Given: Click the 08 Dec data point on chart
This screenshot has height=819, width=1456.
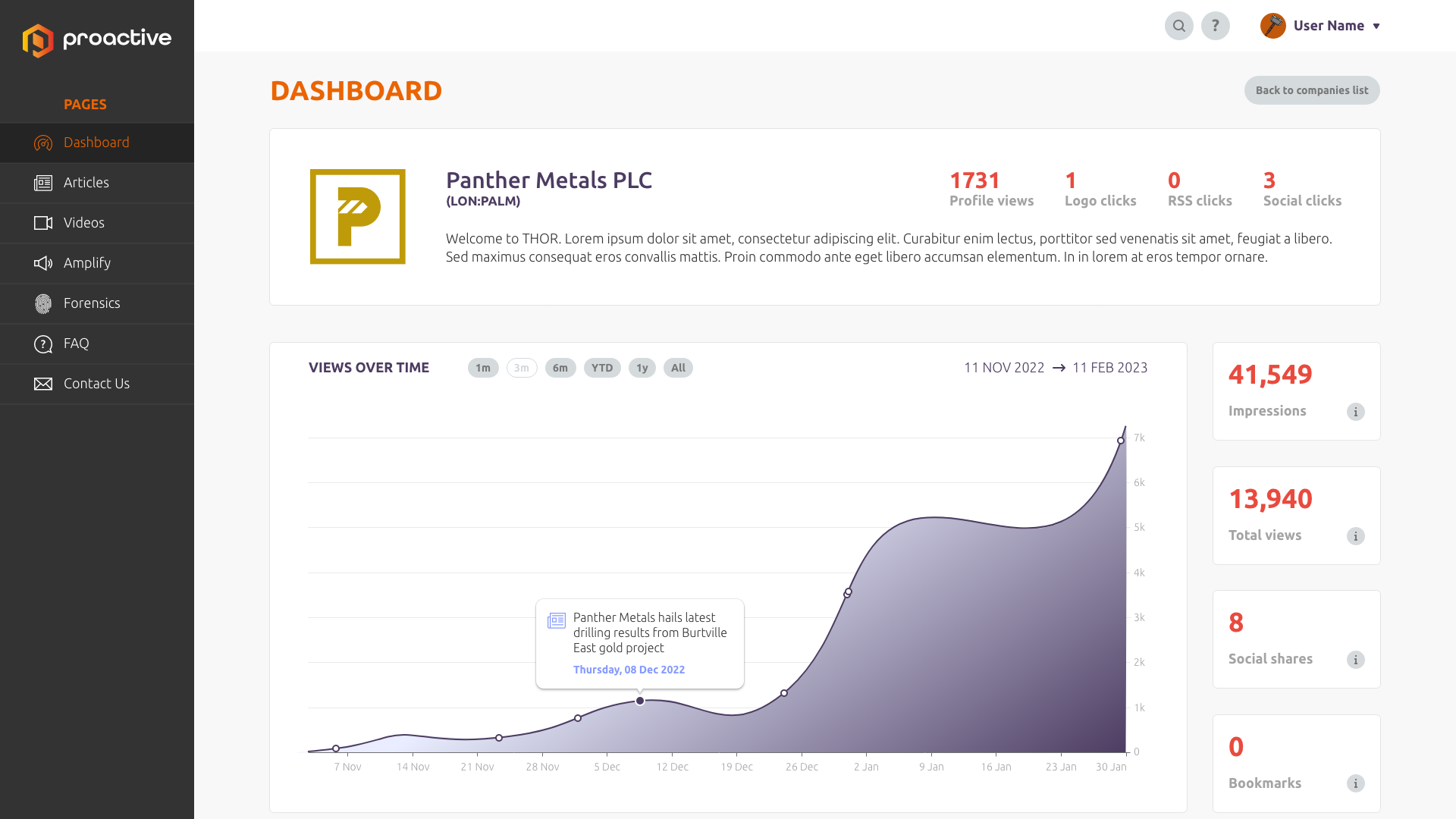Looking at the screenshot, I should (x=640, y=701).
